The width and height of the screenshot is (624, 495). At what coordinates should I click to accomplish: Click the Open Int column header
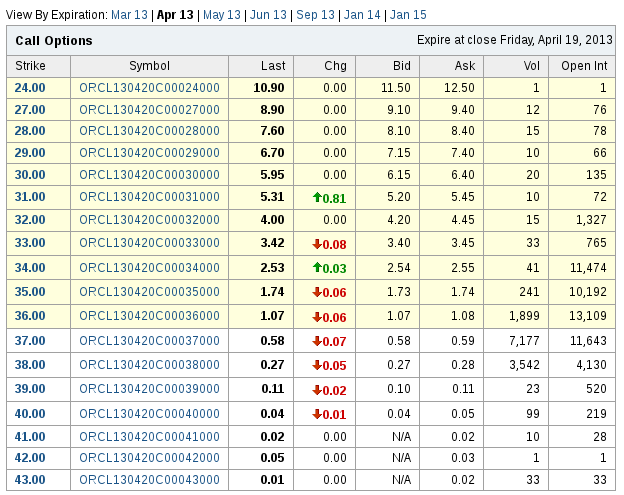coord(584,66)
